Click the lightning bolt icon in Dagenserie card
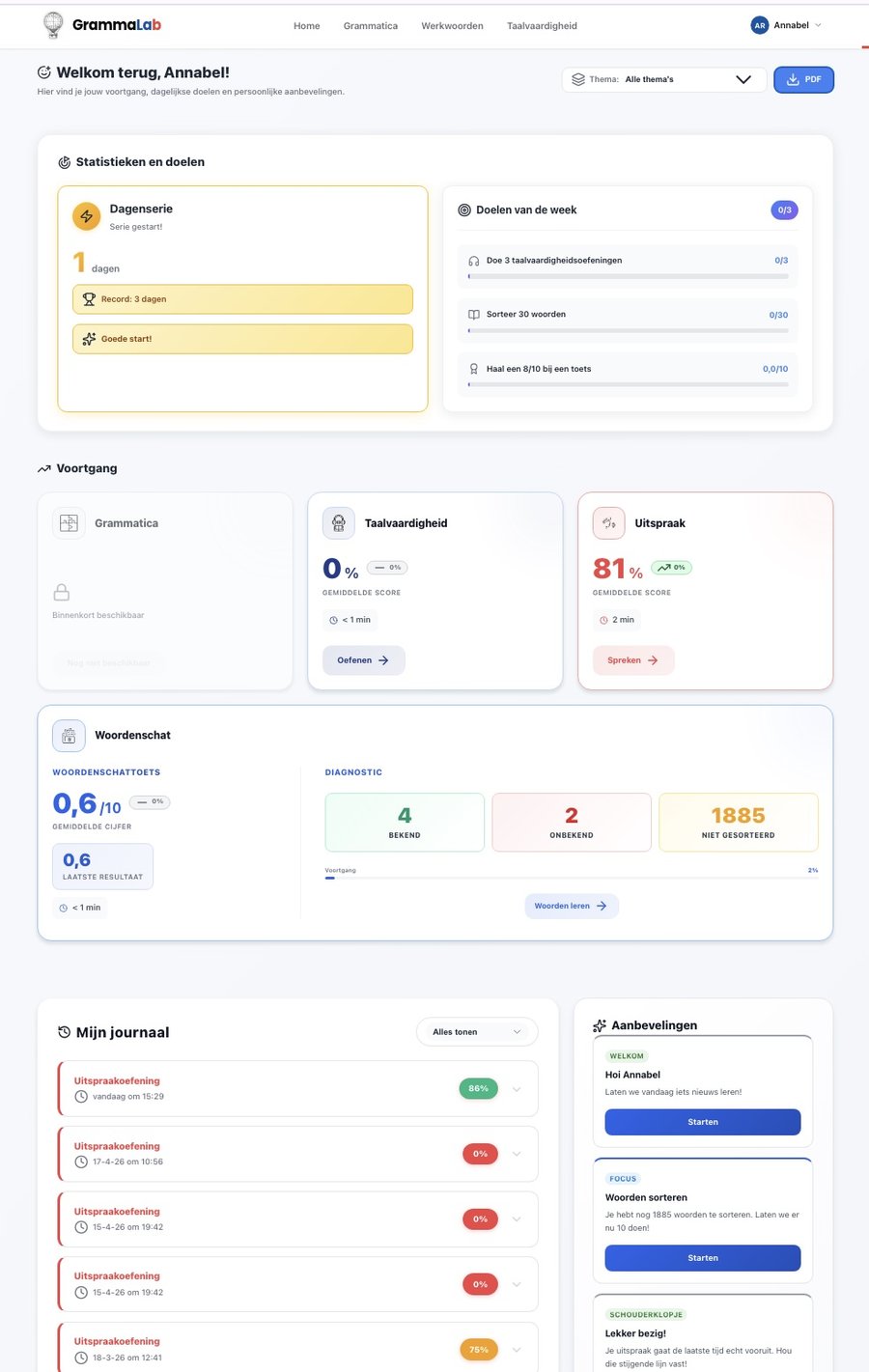Screen dimensions: 869x1372 point(86,216)
